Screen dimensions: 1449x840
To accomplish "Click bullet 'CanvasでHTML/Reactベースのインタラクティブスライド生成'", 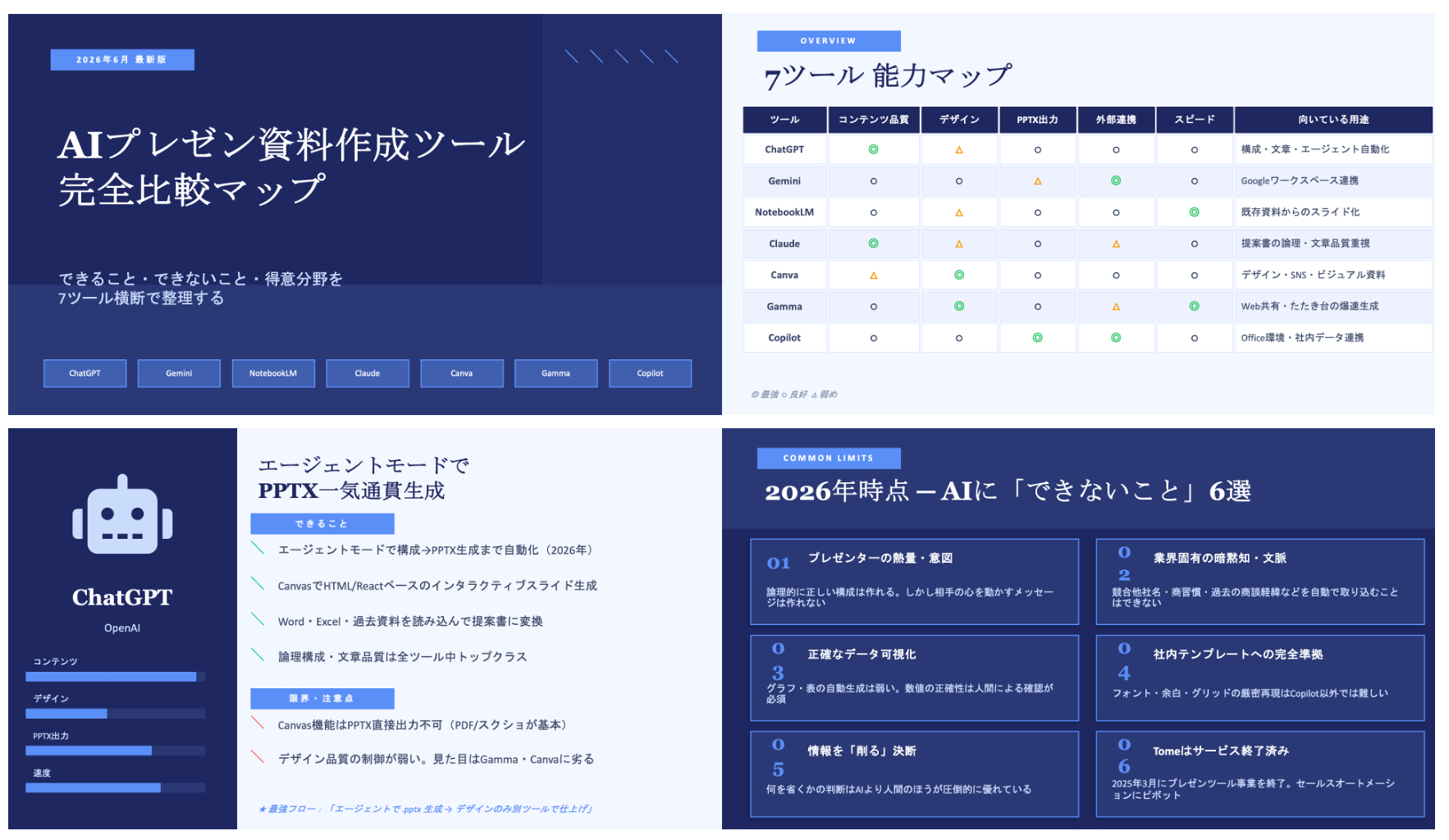I will (x=437, y=586).
